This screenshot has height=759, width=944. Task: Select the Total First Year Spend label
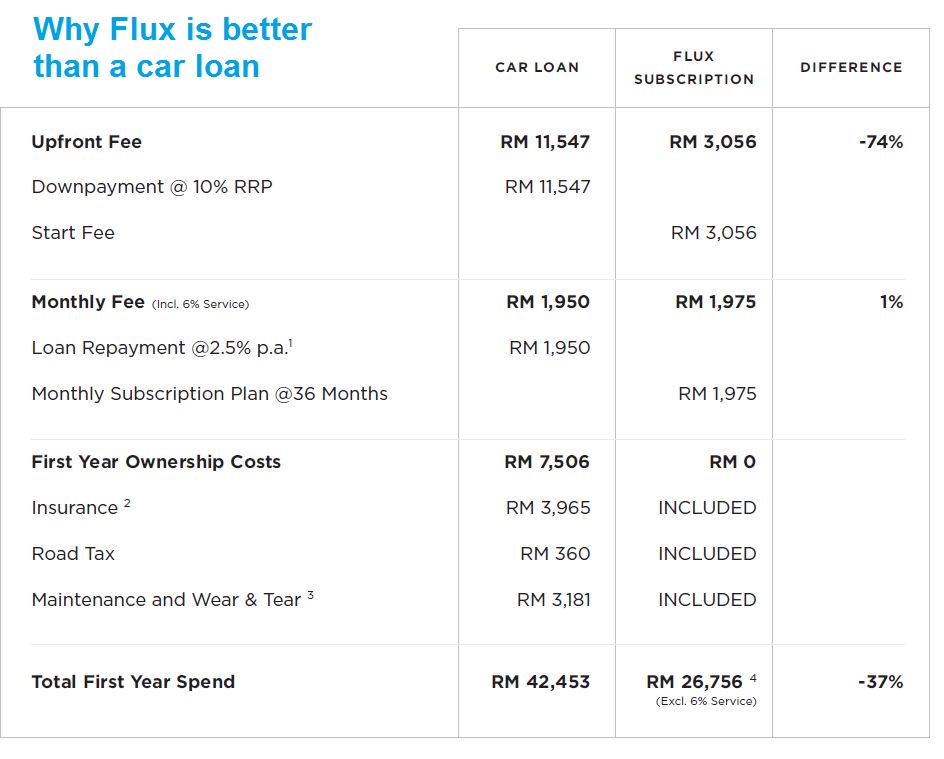click(x=133, y=682)
